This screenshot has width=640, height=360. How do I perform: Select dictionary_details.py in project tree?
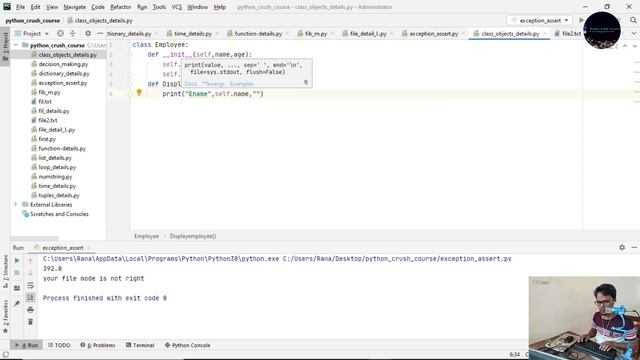pos(64,73)
